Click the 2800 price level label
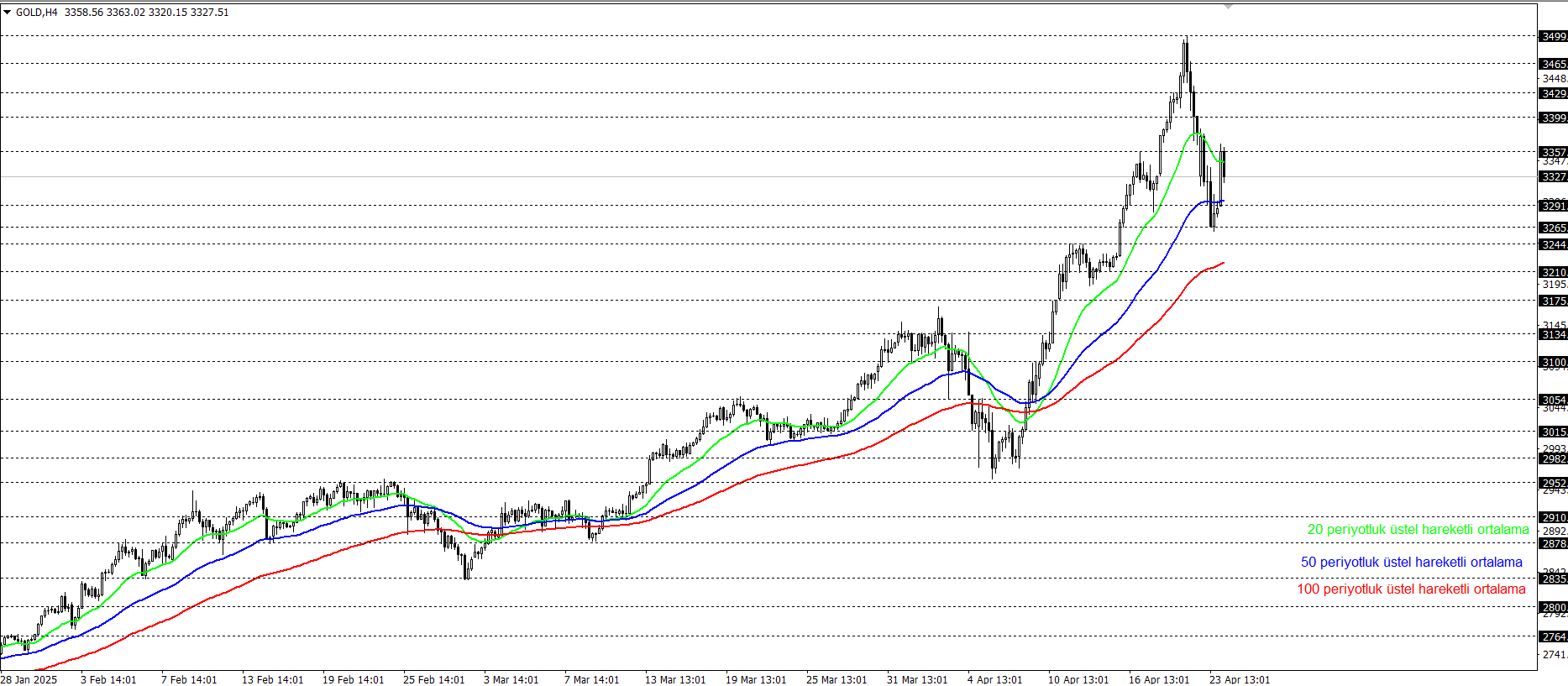 1553,607
